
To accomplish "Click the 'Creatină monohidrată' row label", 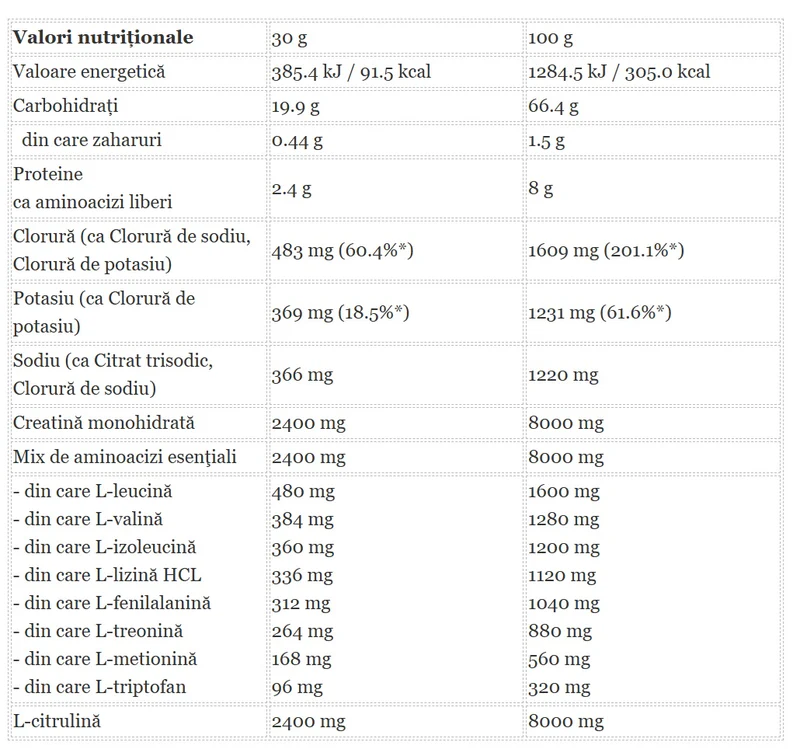I will point(104,422).
